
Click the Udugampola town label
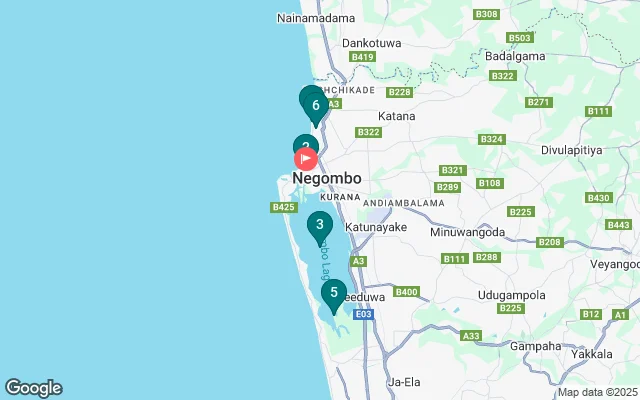pos(512,295)
